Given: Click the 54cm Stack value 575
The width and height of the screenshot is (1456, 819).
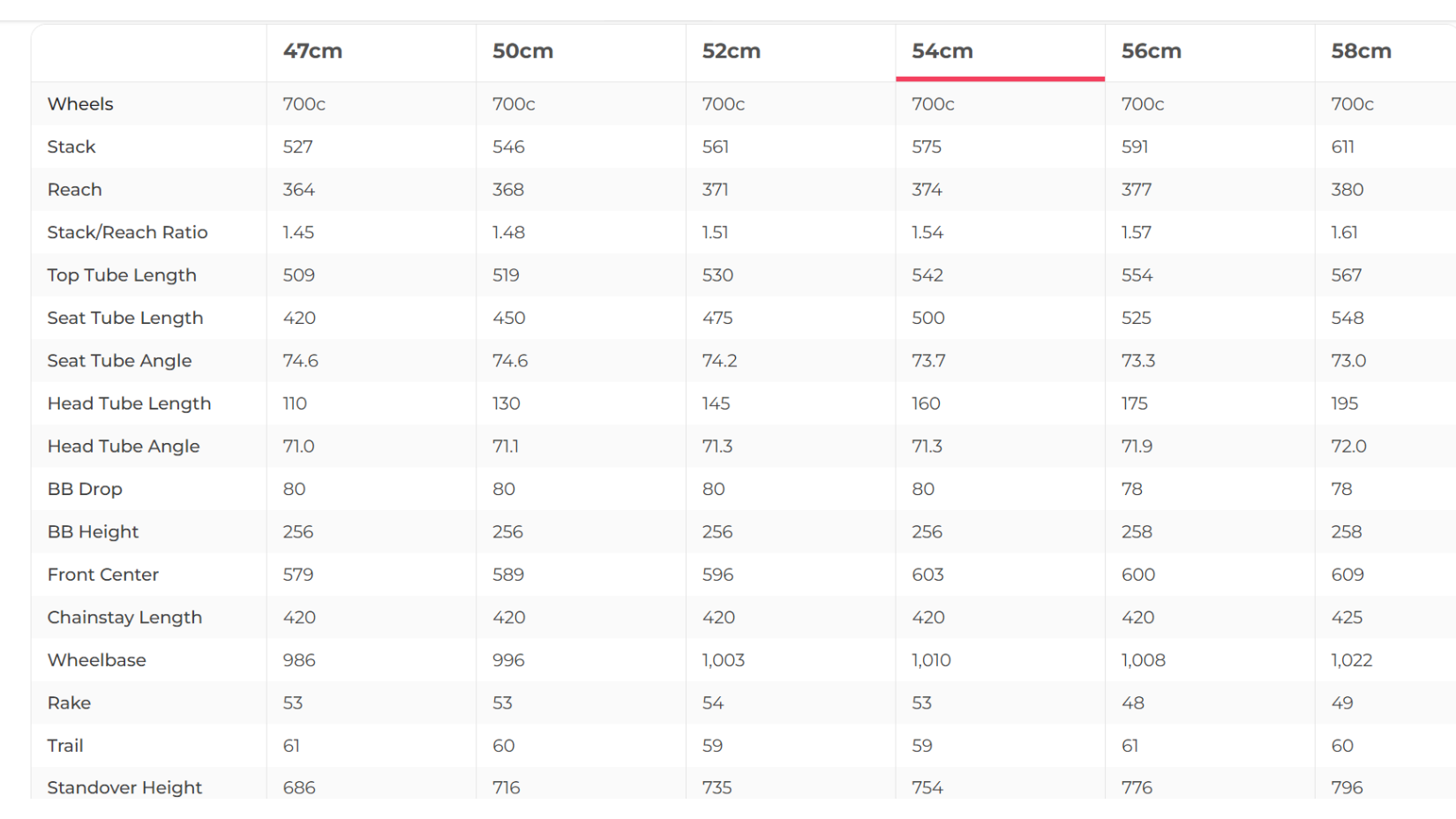Looking at the screenshot, I should [927, 147].
